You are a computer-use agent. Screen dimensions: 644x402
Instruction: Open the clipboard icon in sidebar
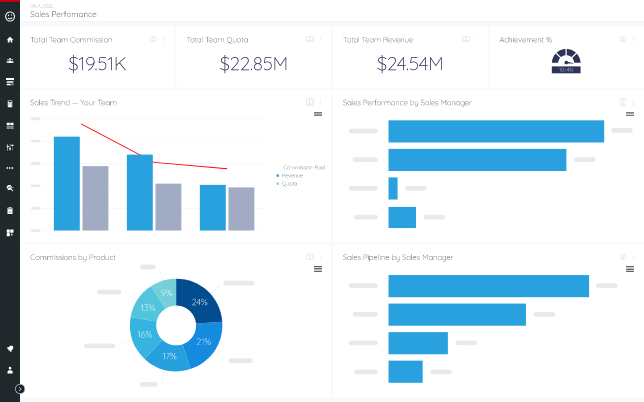point(10,211)
